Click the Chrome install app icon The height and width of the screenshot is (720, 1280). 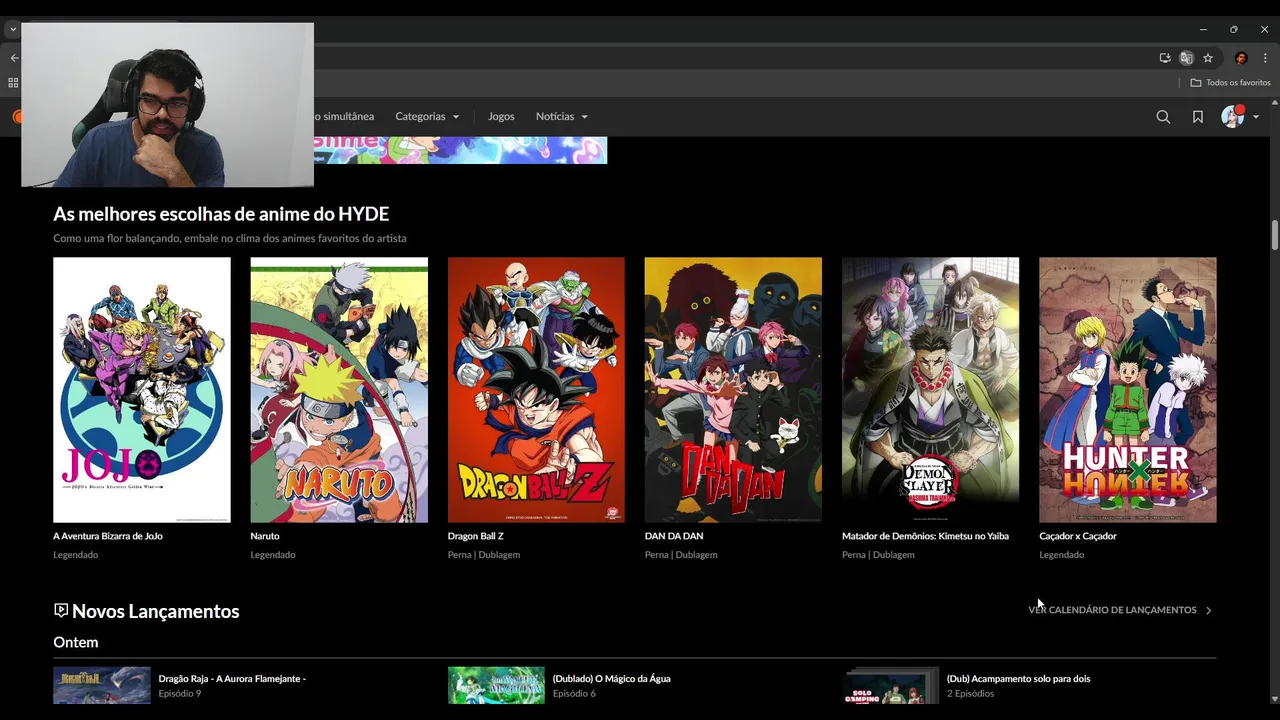(x=1165, y=58)
